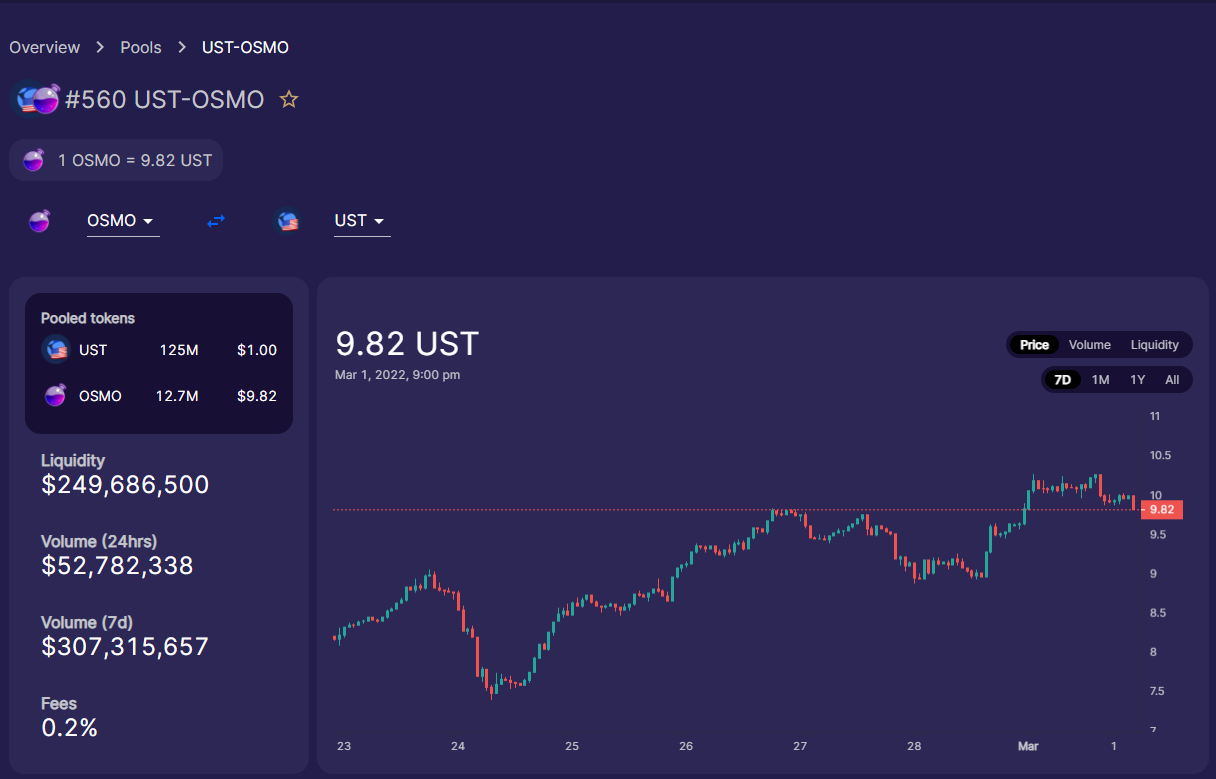Go to Overview breadcrumb
The image size is (1216, 779).
point(45,47)
